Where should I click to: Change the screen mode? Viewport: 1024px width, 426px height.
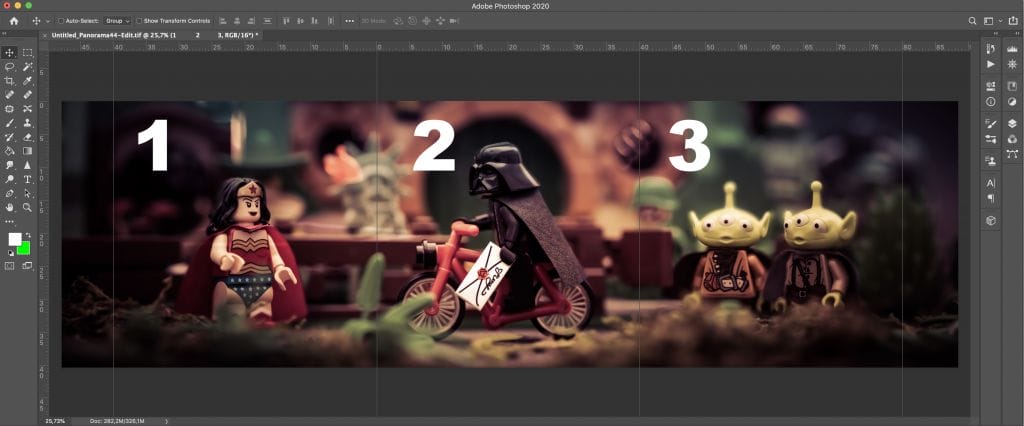point(27,266)
